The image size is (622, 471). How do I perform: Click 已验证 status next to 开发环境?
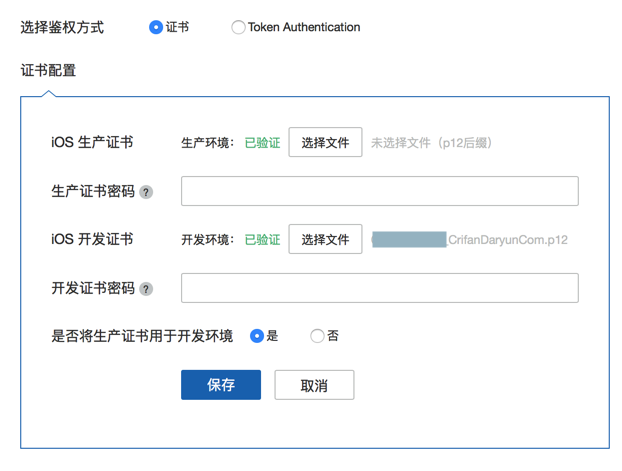click(262, 240)
